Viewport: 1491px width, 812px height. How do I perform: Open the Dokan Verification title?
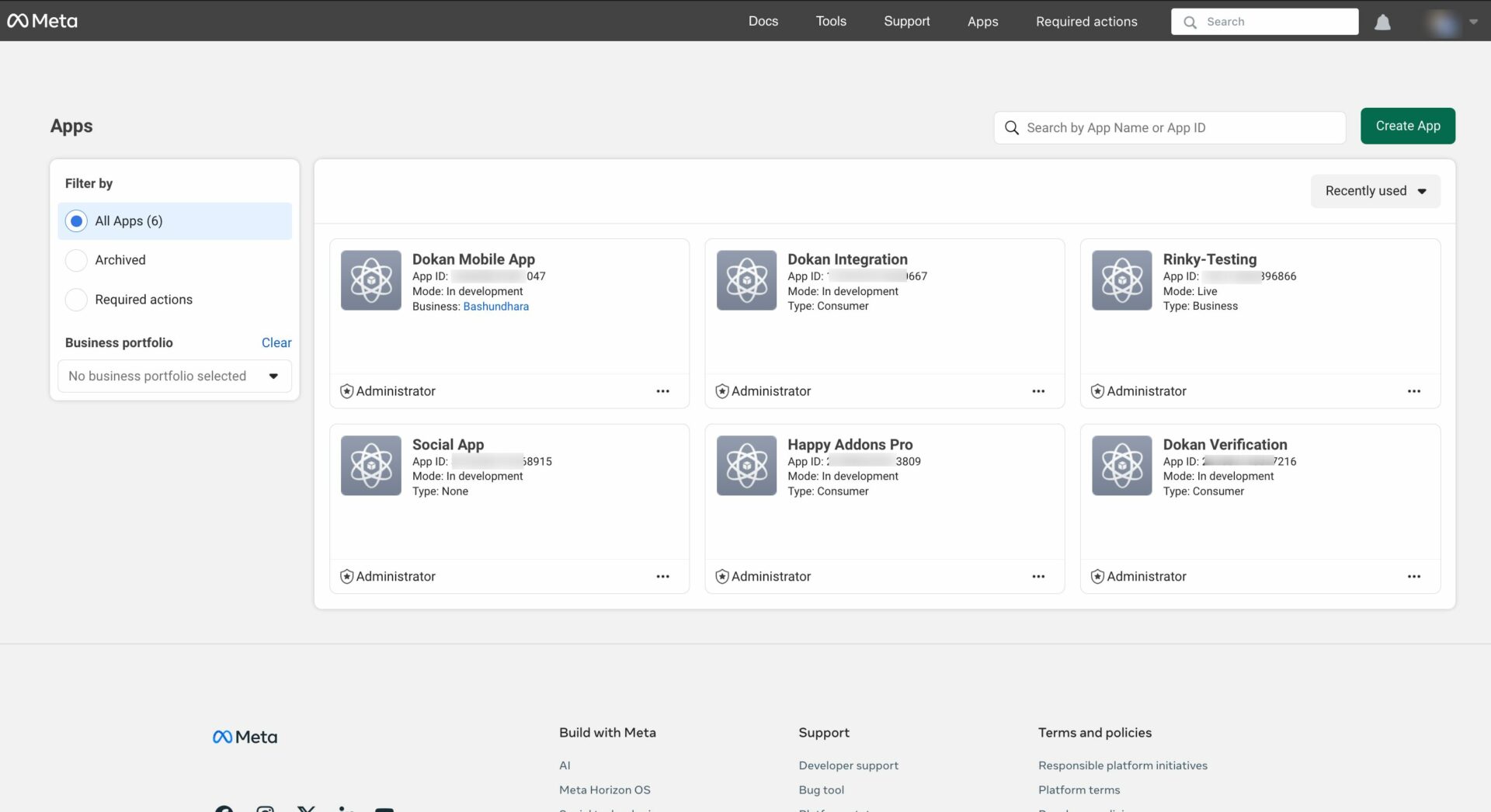tap(1225, 445)
